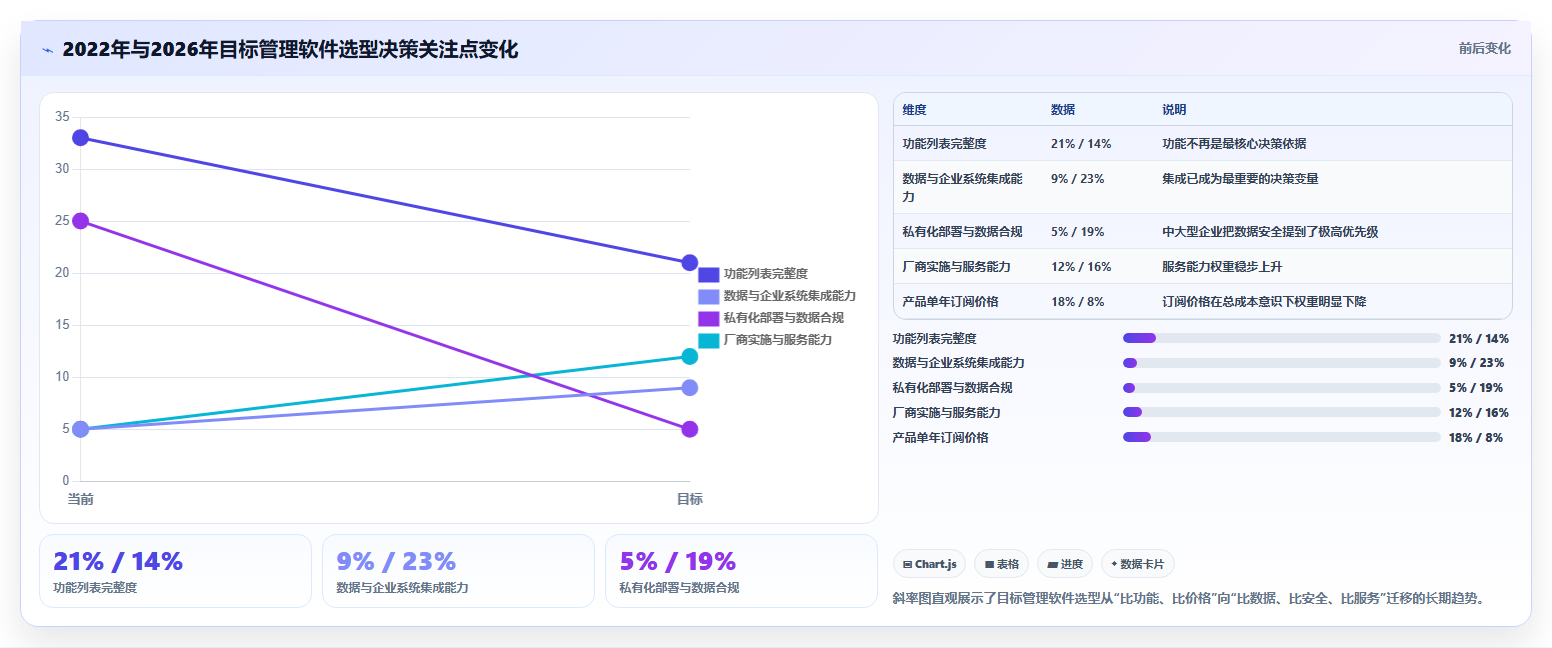Image resolution: width=1552 pixels, height=648 pixels.
Task: Click table cell 集成已成为最重要的决策变量
Action: coord(1240,179)
